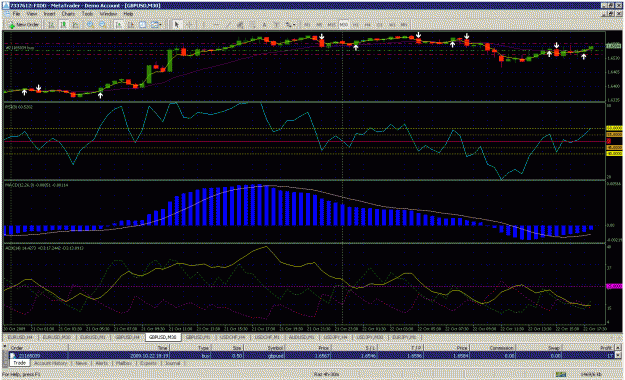Select the cursor arrow tool

(x=177, y=25)
